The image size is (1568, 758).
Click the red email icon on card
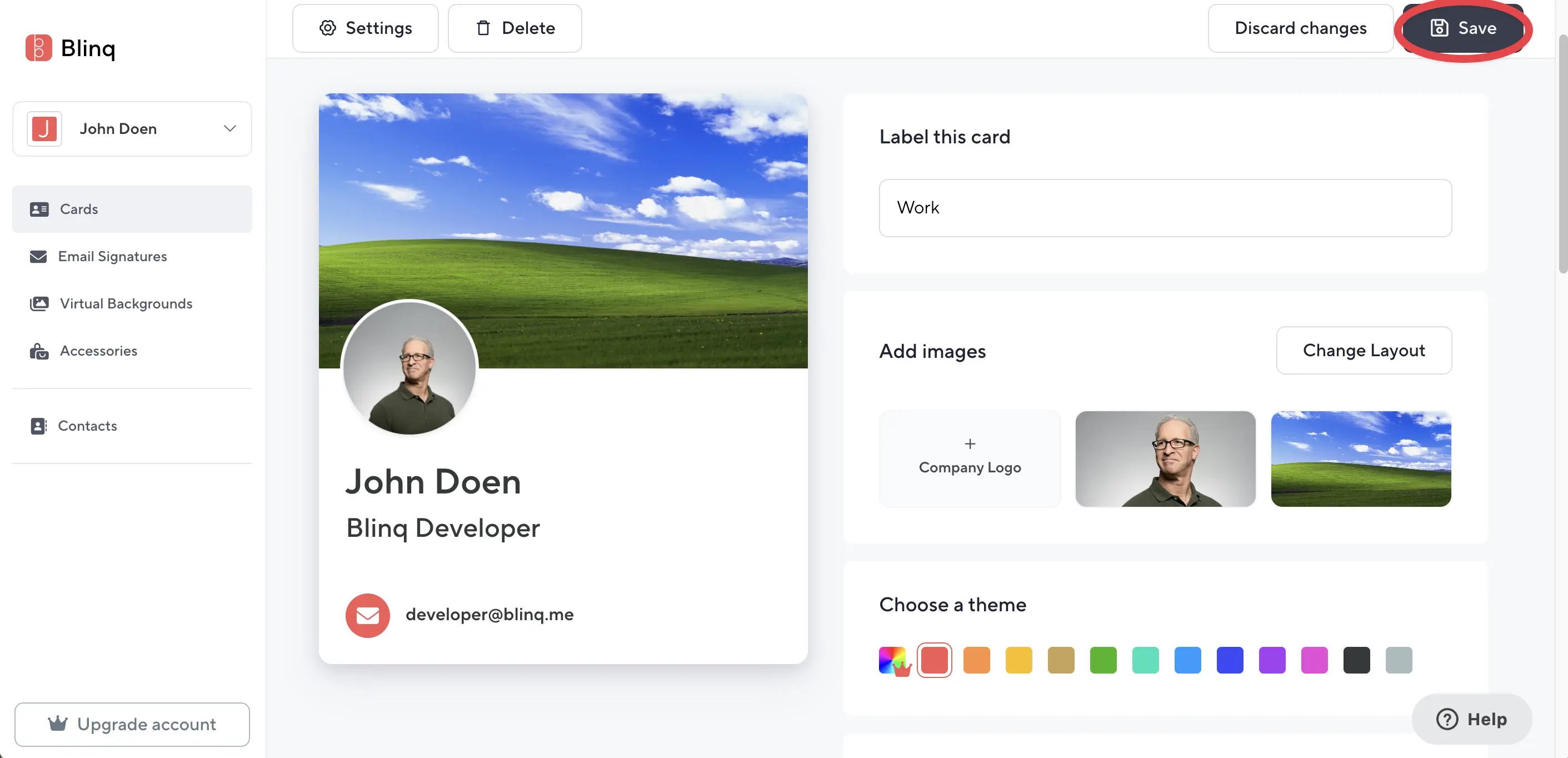click(367, 615)
